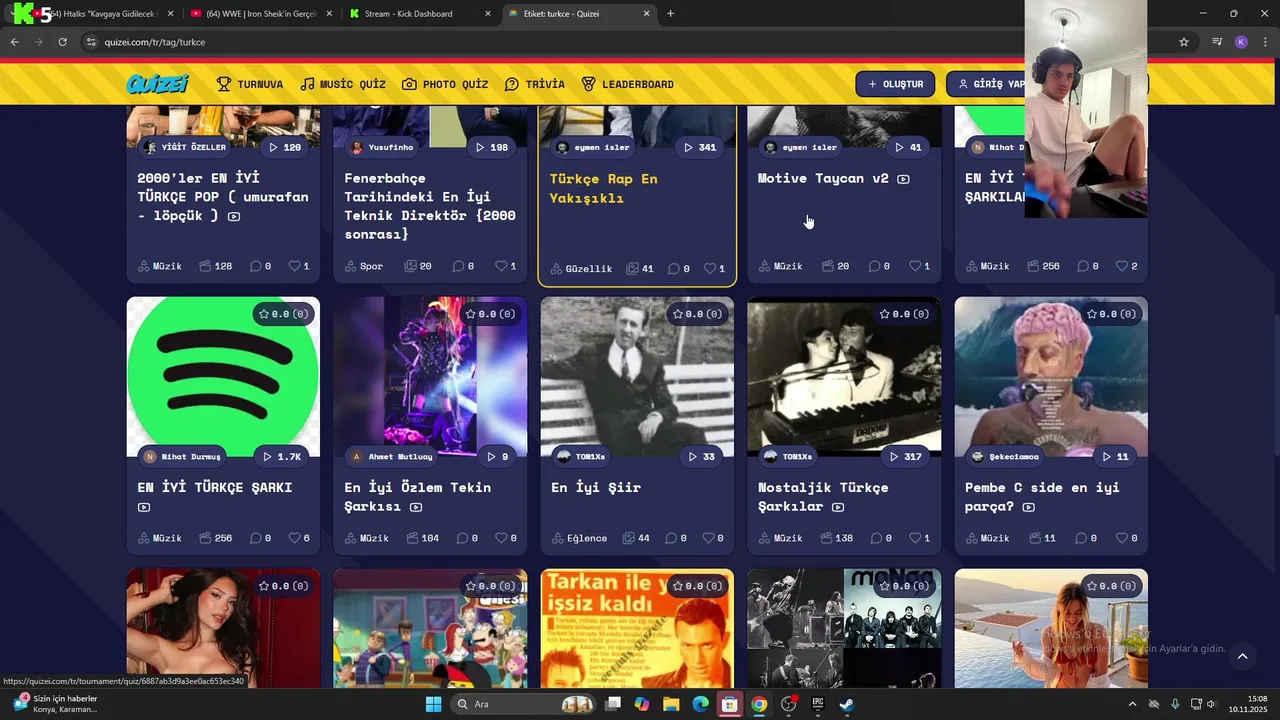Open the Motive Taycan v2 title
This screenshot has width=1280, height=720.
(823, 178)
